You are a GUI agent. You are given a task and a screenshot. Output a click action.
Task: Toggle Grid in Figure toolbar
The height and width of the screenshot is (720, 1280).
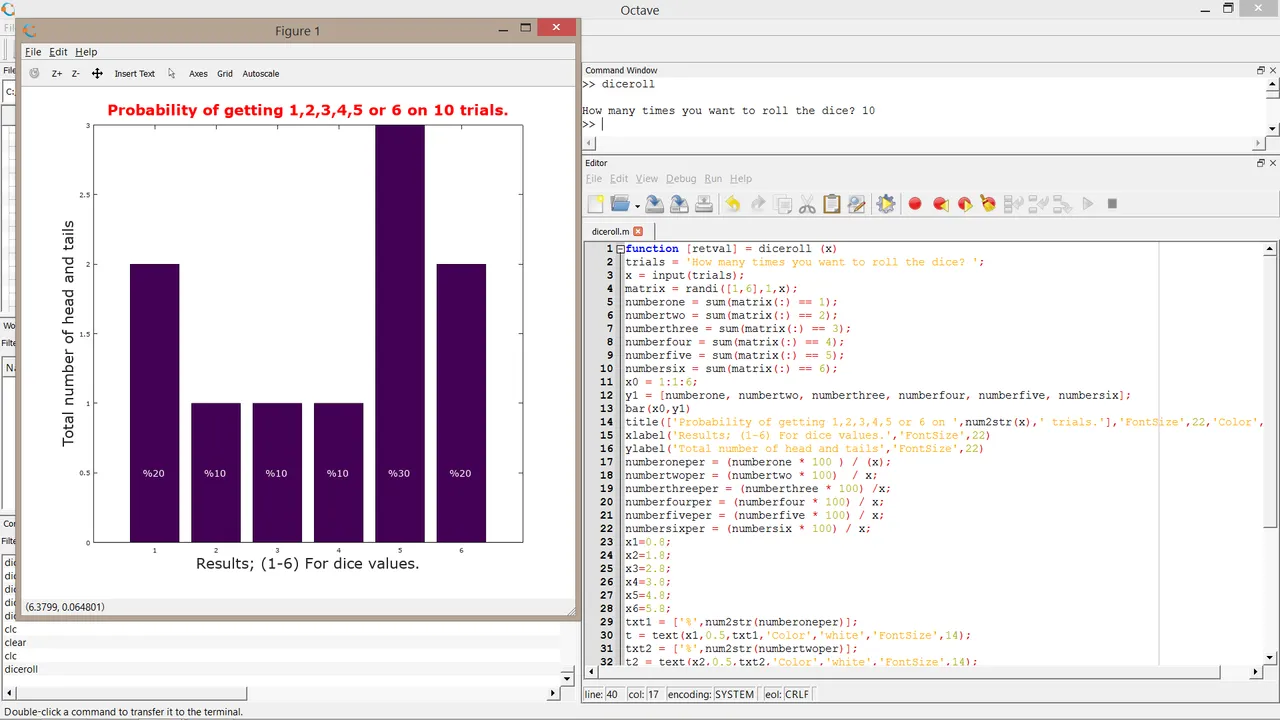225,74
